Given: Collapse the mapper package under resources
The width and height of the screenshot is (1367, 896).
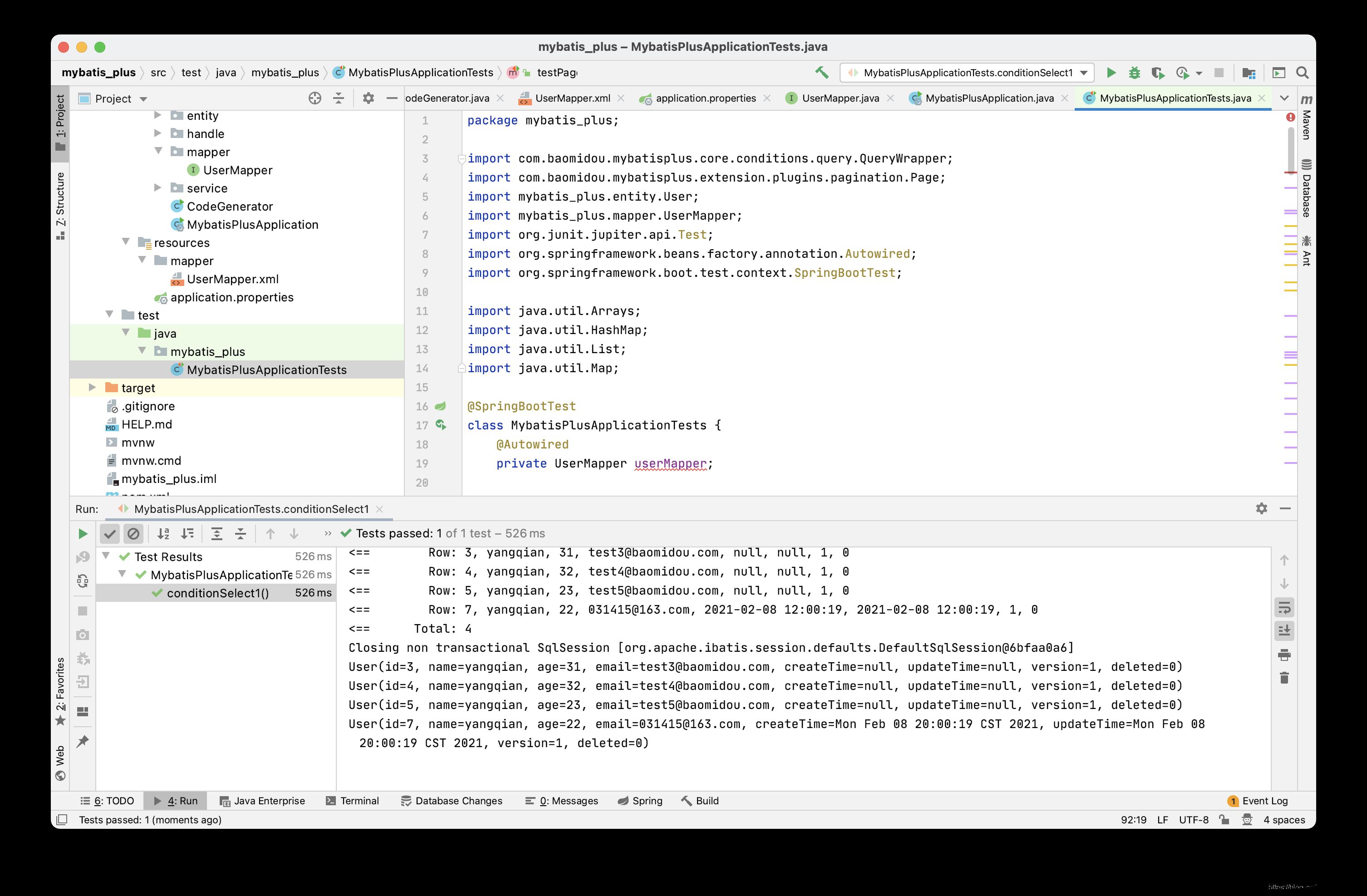Looking at the screenshot, I should click(143, 260).
